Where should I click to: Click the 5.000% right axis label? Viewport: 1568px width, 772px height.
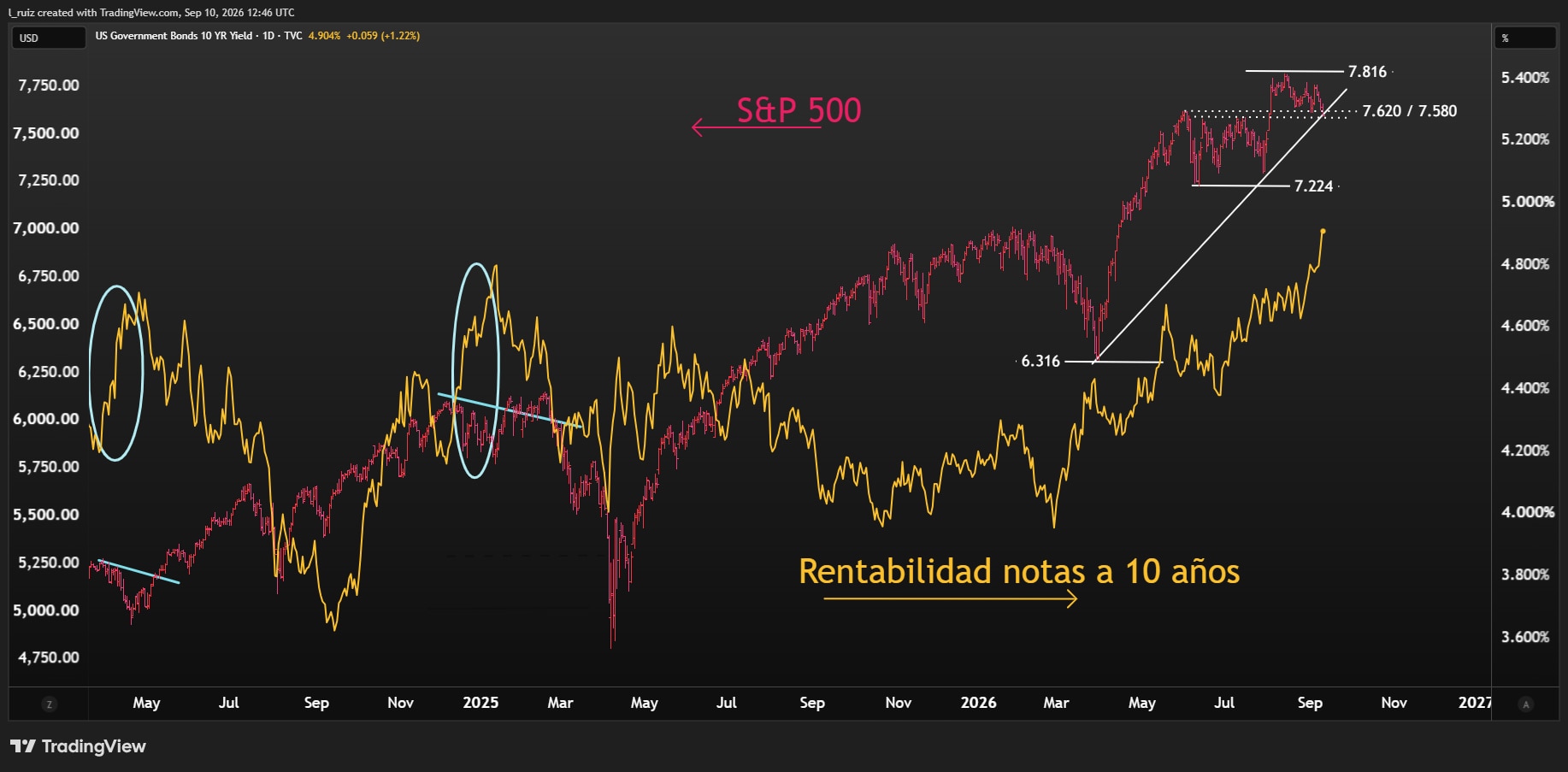coord(1528,202)
